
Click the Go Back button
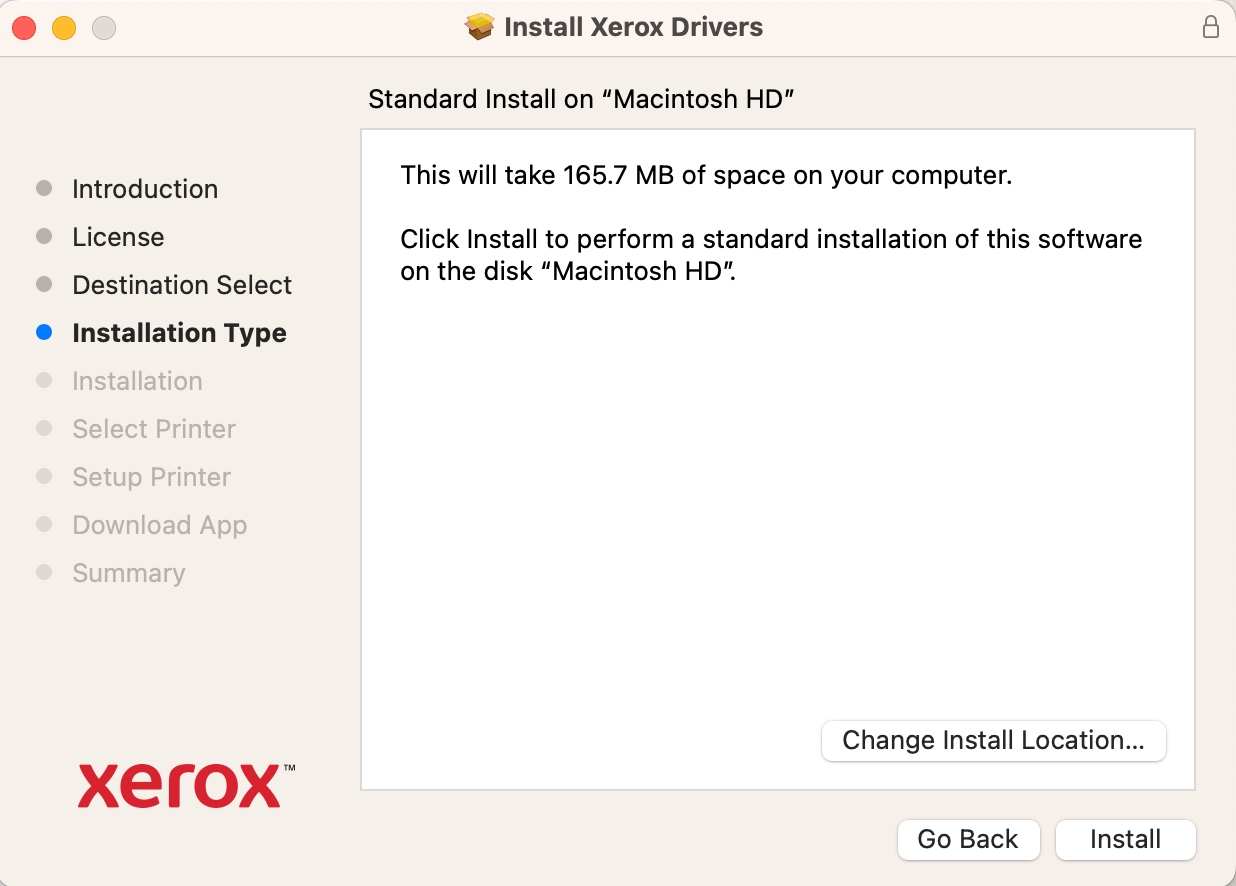(968, 839)
